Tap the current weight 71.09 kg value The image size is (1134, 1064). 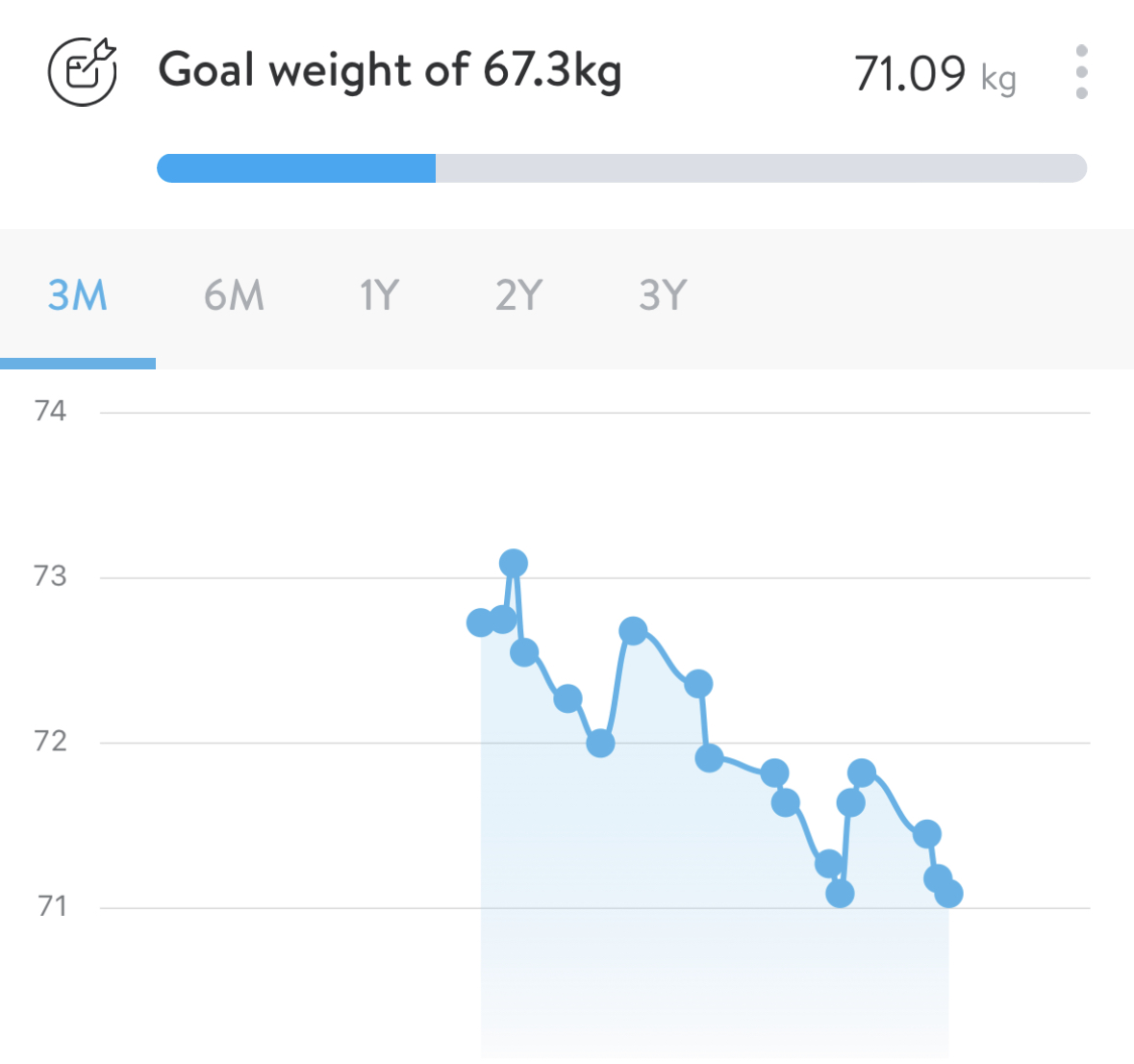pos(934,74)
